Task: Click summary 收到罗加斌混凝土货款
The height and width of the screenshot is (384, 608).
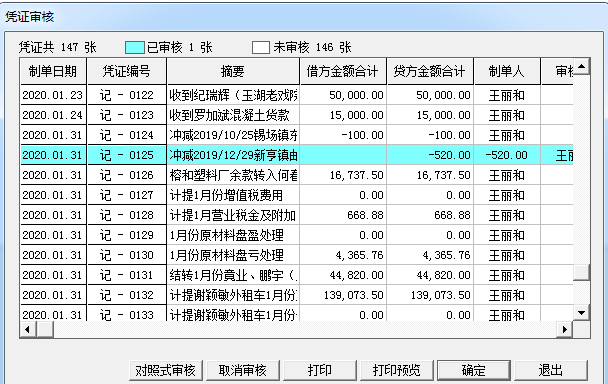Action: 233,115
